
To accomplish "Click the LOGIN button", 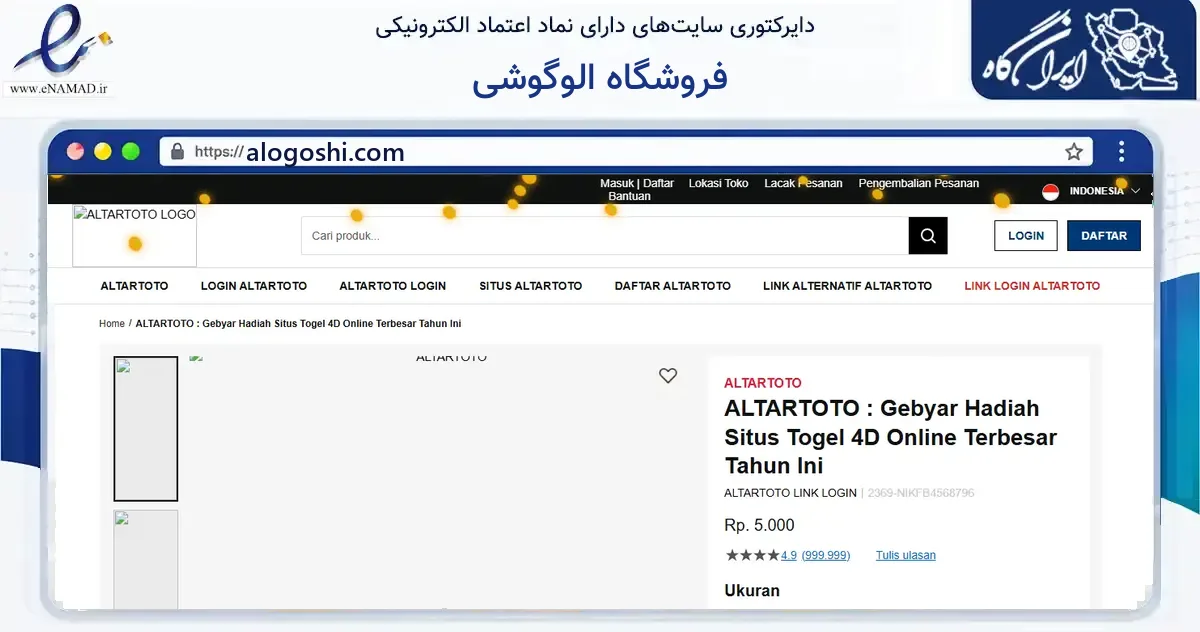I will (x=1026, y=236).
